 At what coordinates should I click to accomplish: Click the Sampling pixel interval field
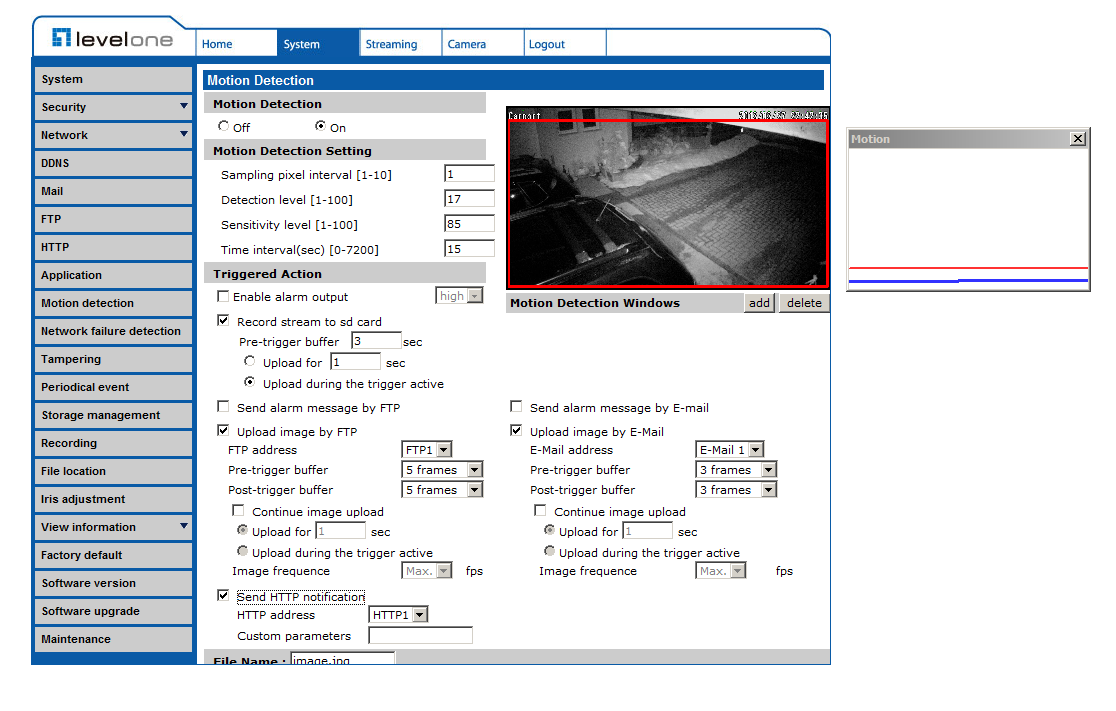469,174
